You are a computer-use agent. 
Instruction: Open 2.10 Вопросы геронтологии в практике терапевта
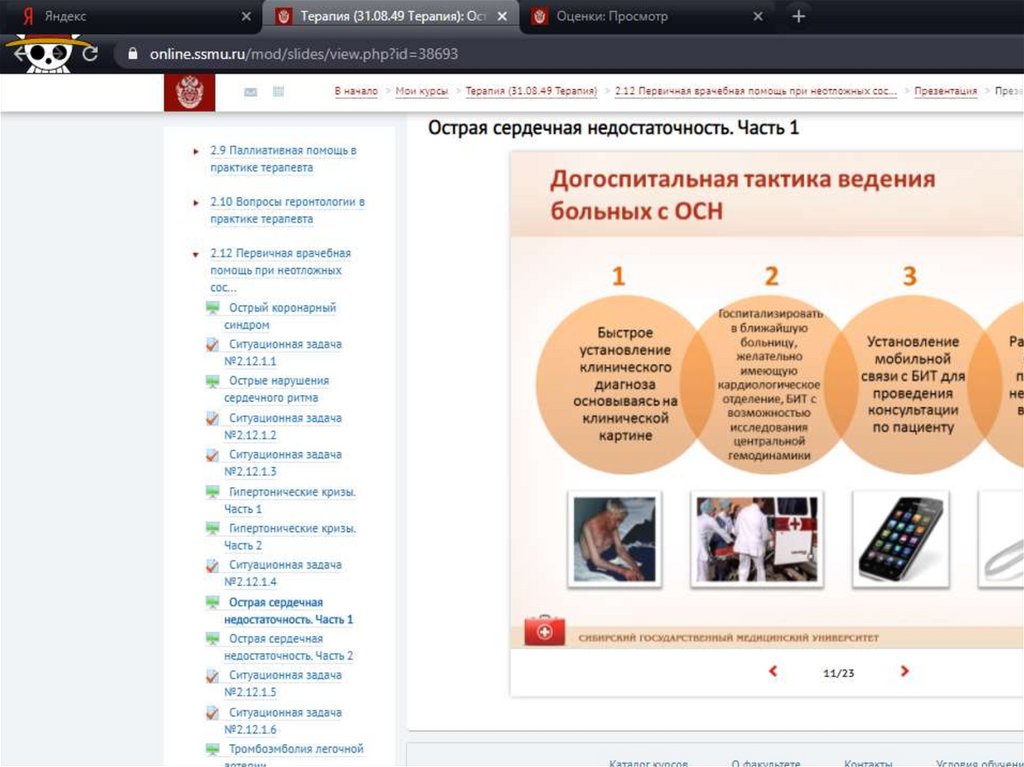tap(287, 210)
